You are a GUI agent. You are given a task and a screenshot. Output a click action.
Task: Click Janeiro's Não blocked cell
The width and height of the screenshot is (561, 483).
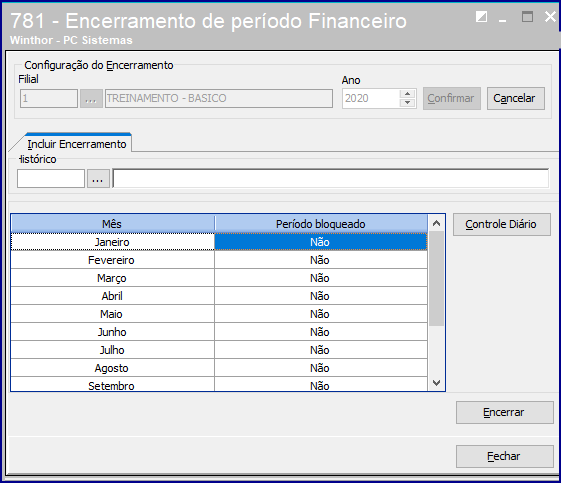click(321, 242)
